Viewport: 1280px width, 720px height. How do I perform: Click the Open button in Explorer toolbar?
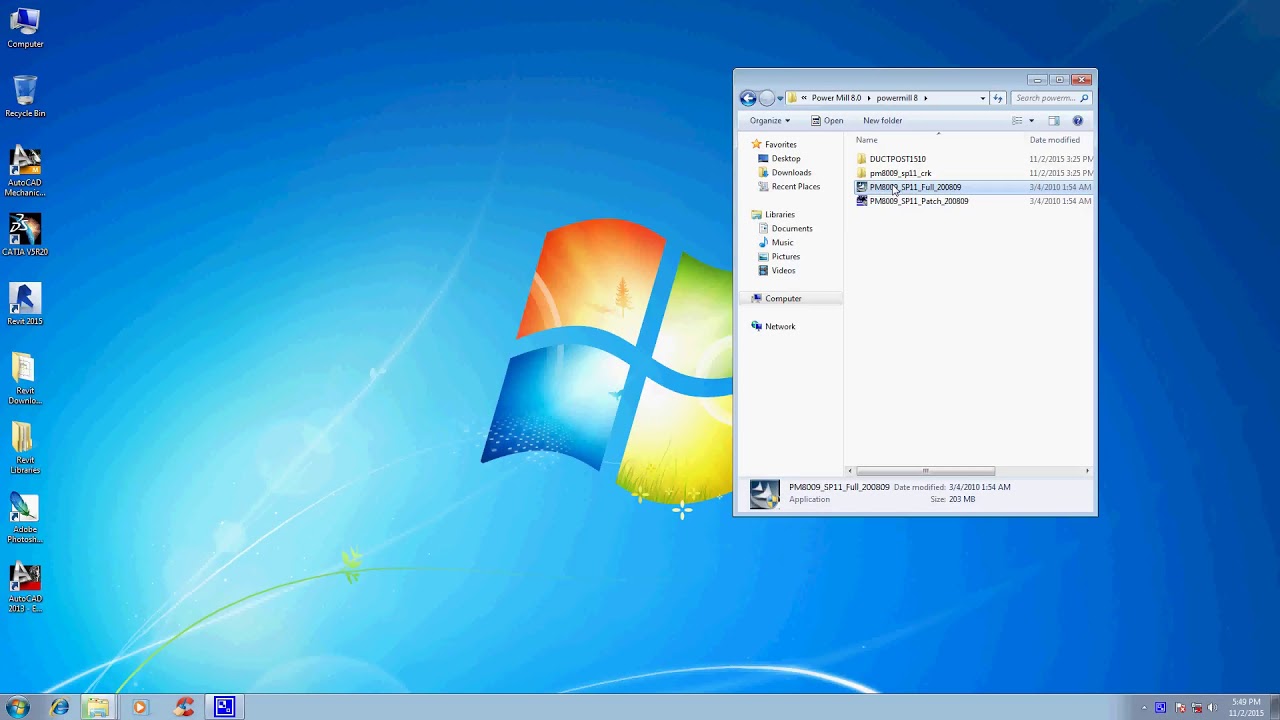[827, 121]
